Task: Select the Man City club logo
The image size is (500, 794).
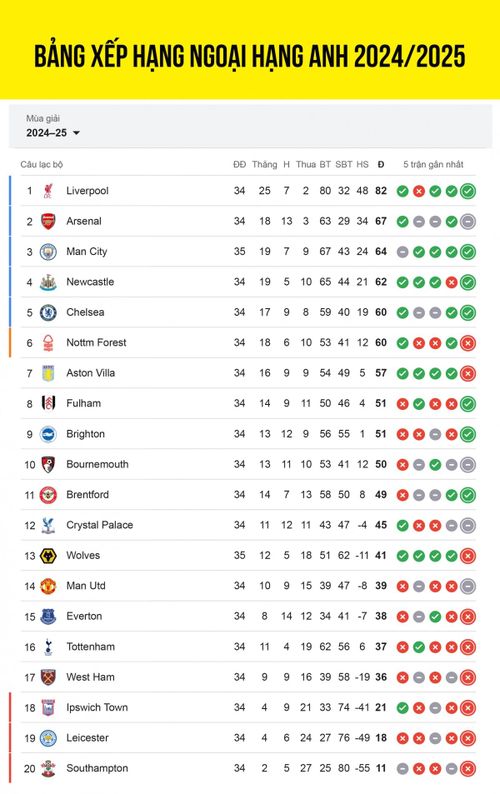Action: 48,252
